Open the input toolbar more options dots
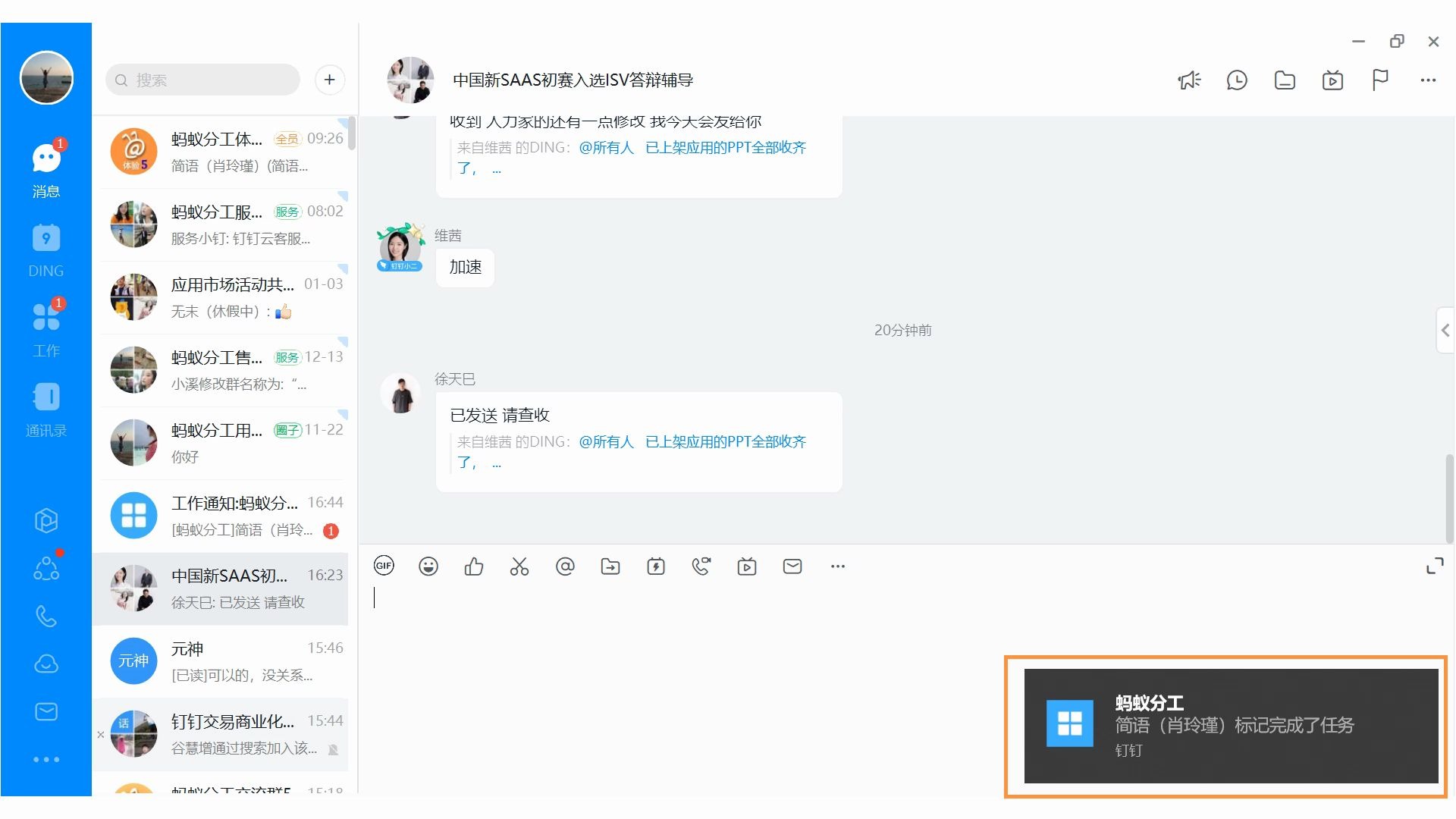The image size is (1456, 819). pos(838,566)
